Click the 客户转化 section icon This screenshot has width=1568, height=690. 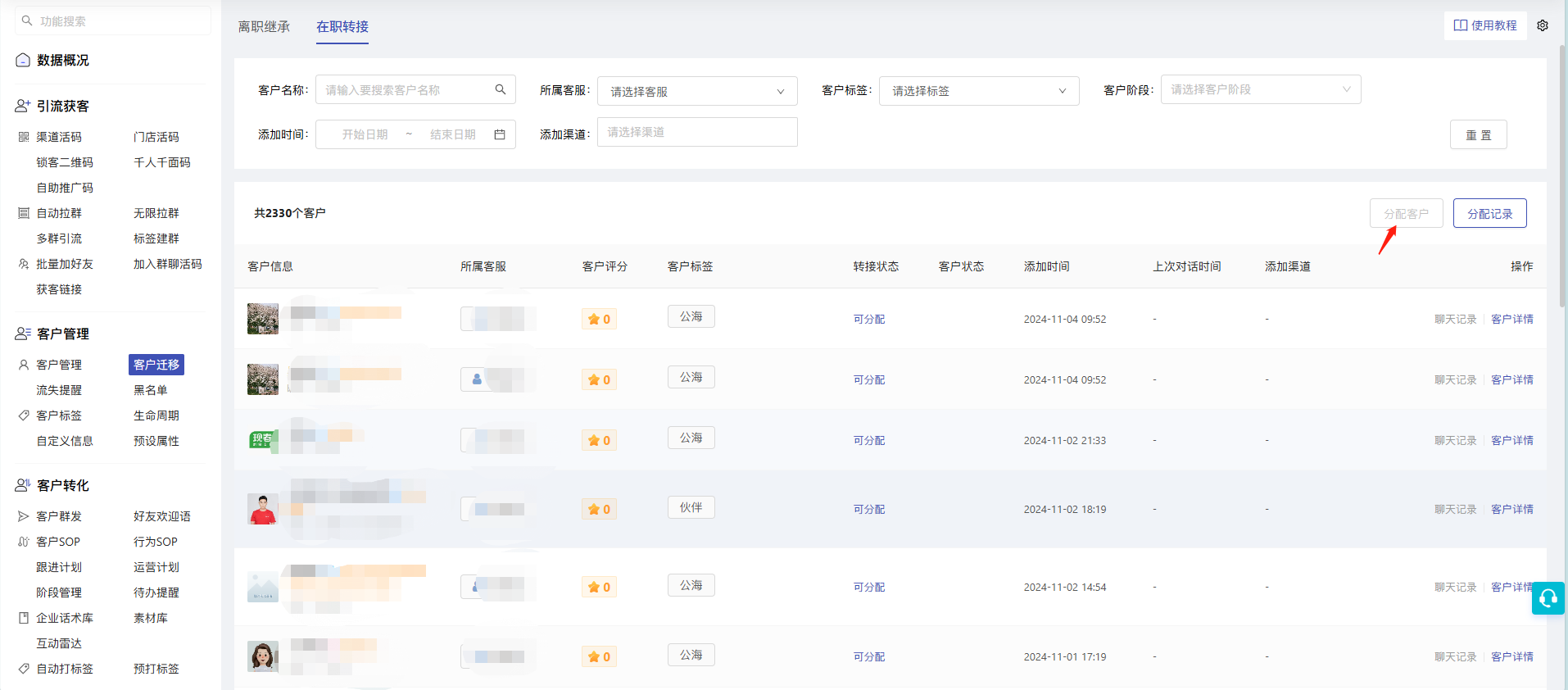point(23,486)
